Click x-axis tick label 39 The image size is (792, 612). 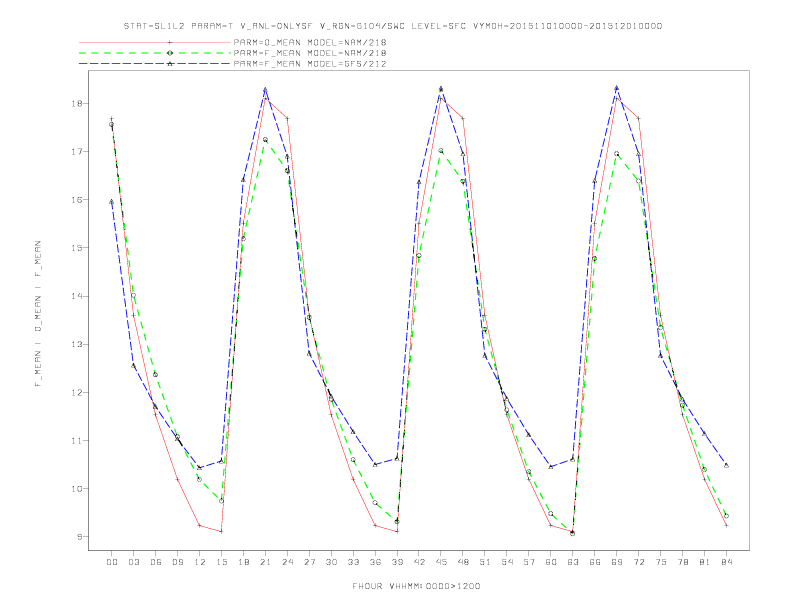(397, 562)
